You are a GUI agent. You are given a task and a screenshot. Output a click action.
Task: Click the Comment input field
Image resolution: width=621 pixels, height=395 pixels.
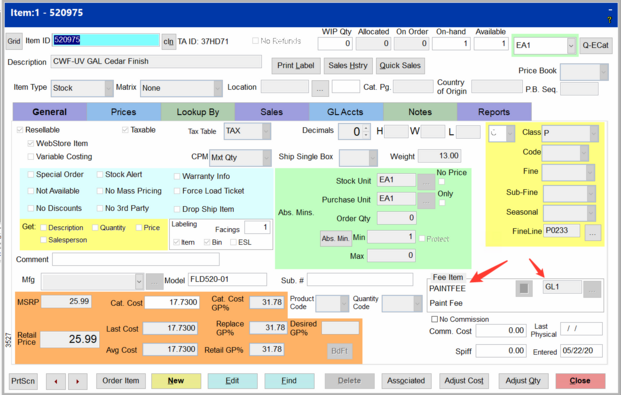(136, 260)
